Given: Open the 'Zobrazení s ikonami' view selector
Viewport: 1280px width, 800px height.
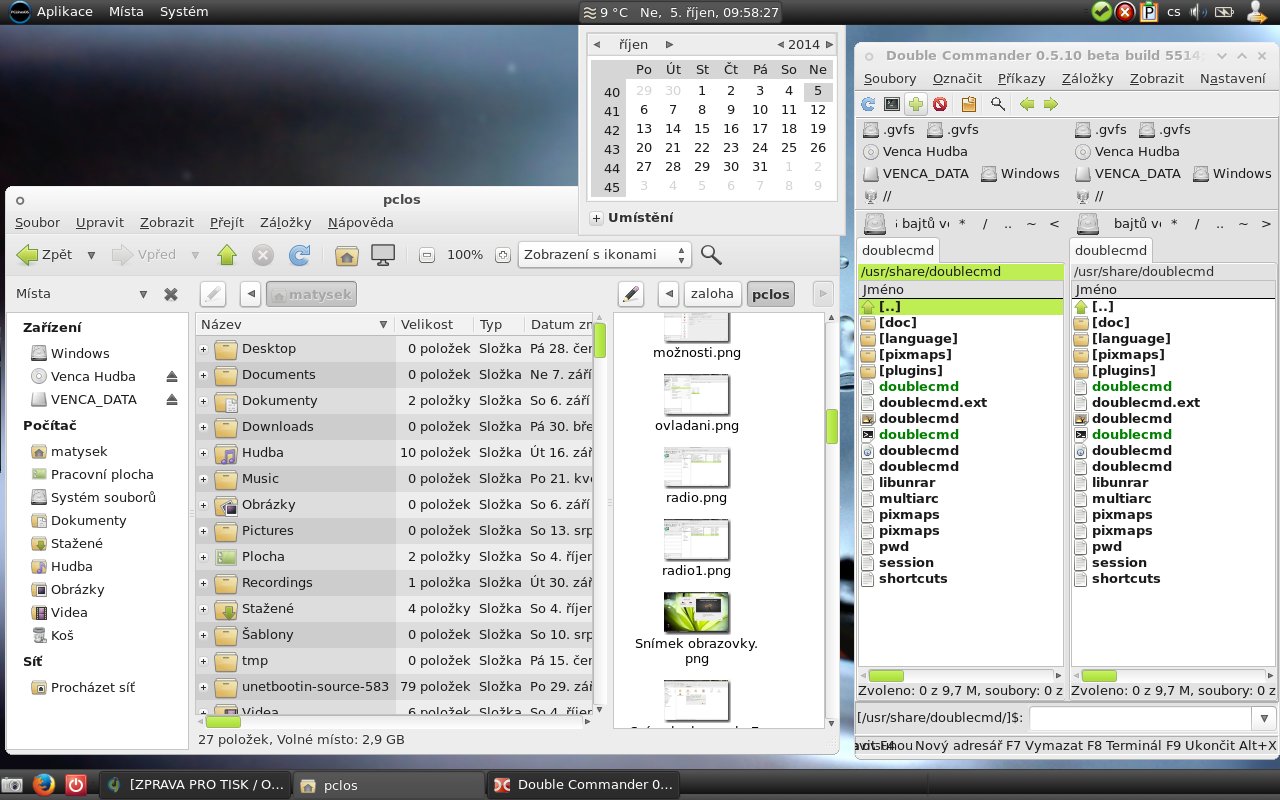Looking at the screenshot, I should 604,255.
